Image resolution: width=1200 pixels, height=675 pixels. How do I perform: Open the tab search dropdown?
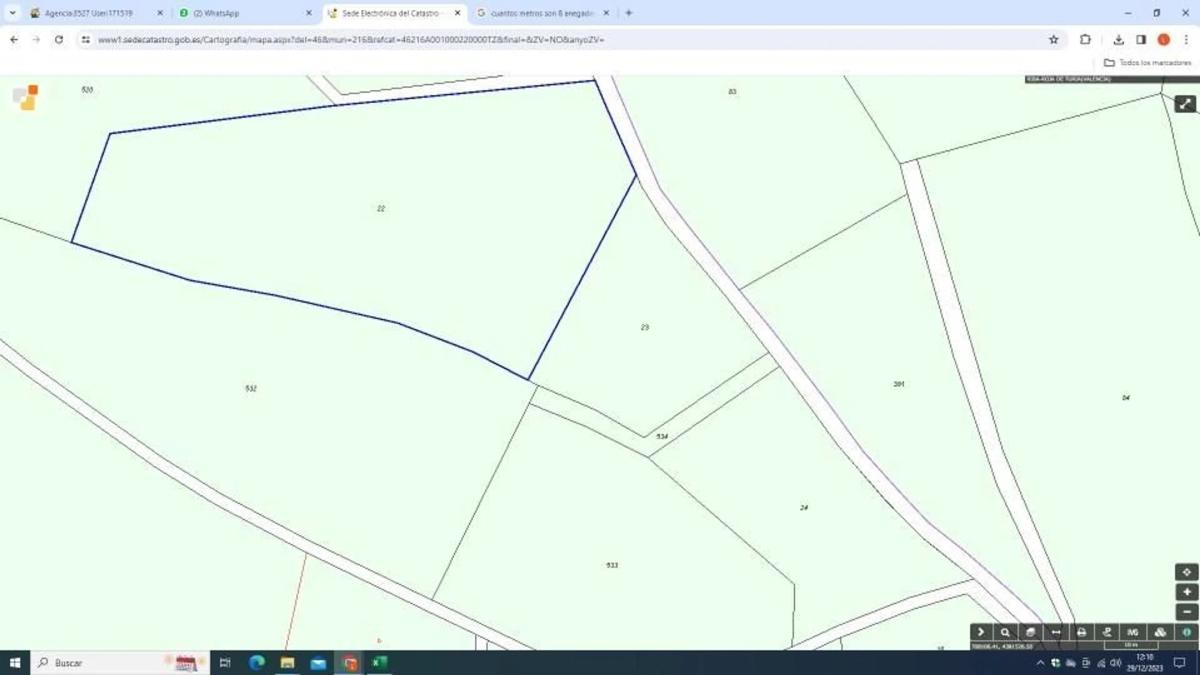(x=12, y=13)
